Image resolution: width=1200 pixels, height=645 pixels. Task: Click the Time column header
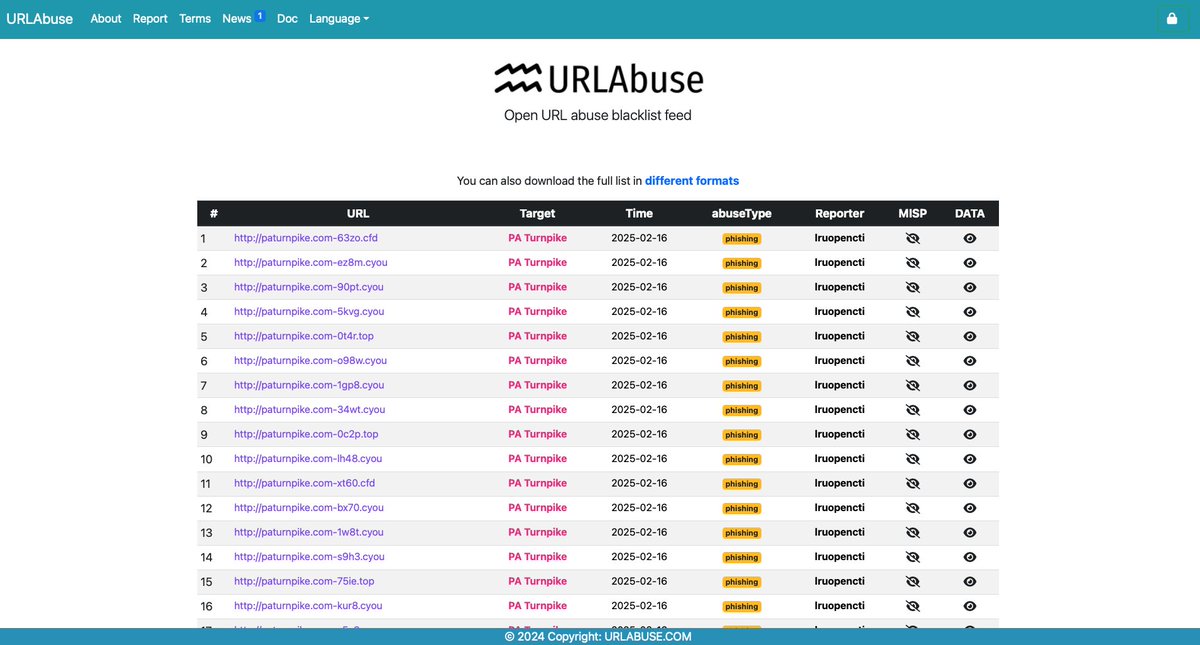[639, 213]
